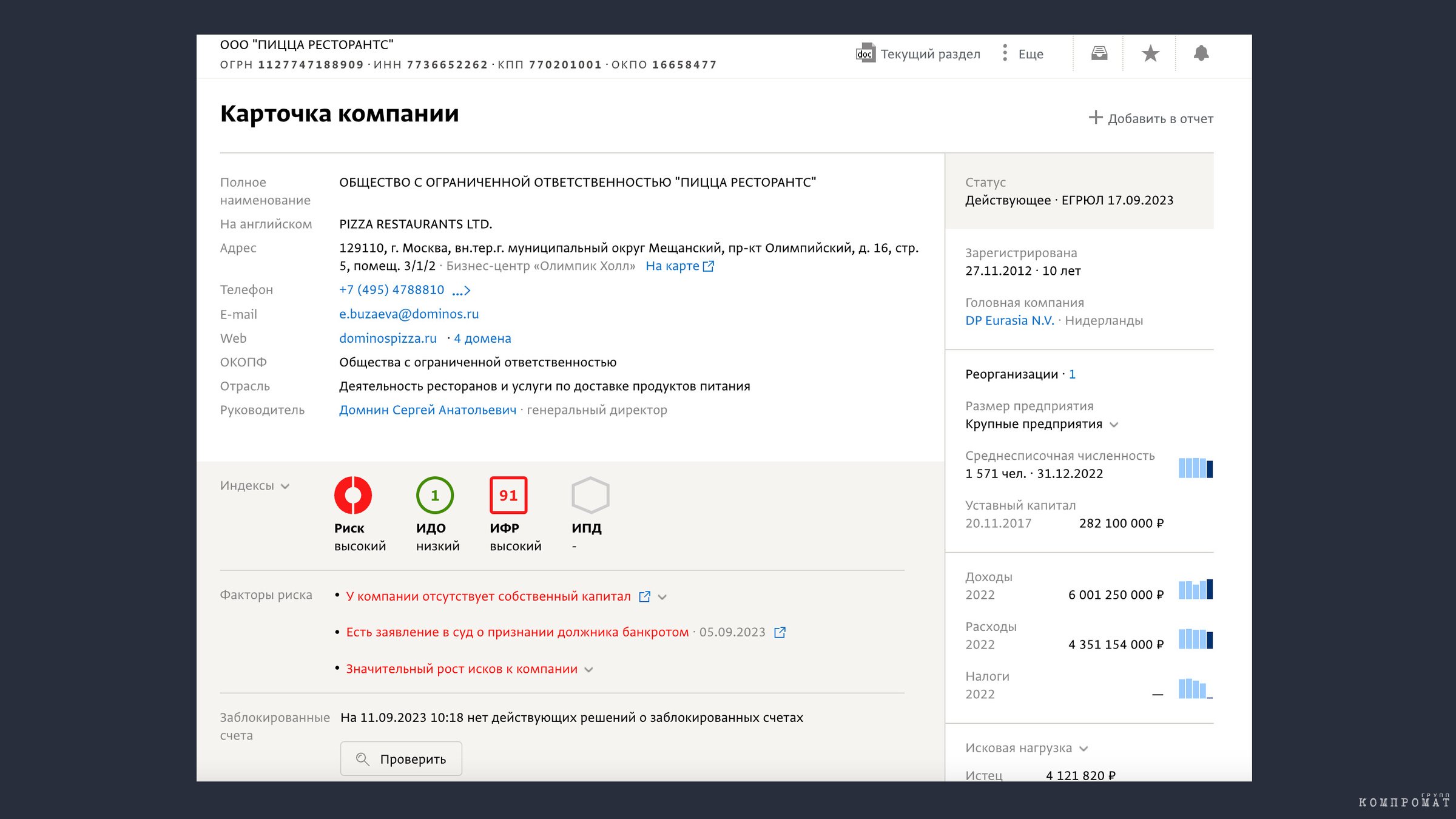Select plaintiff amount 4 121 820 ₽
1456x819 pixels.
click(1080, 775)
